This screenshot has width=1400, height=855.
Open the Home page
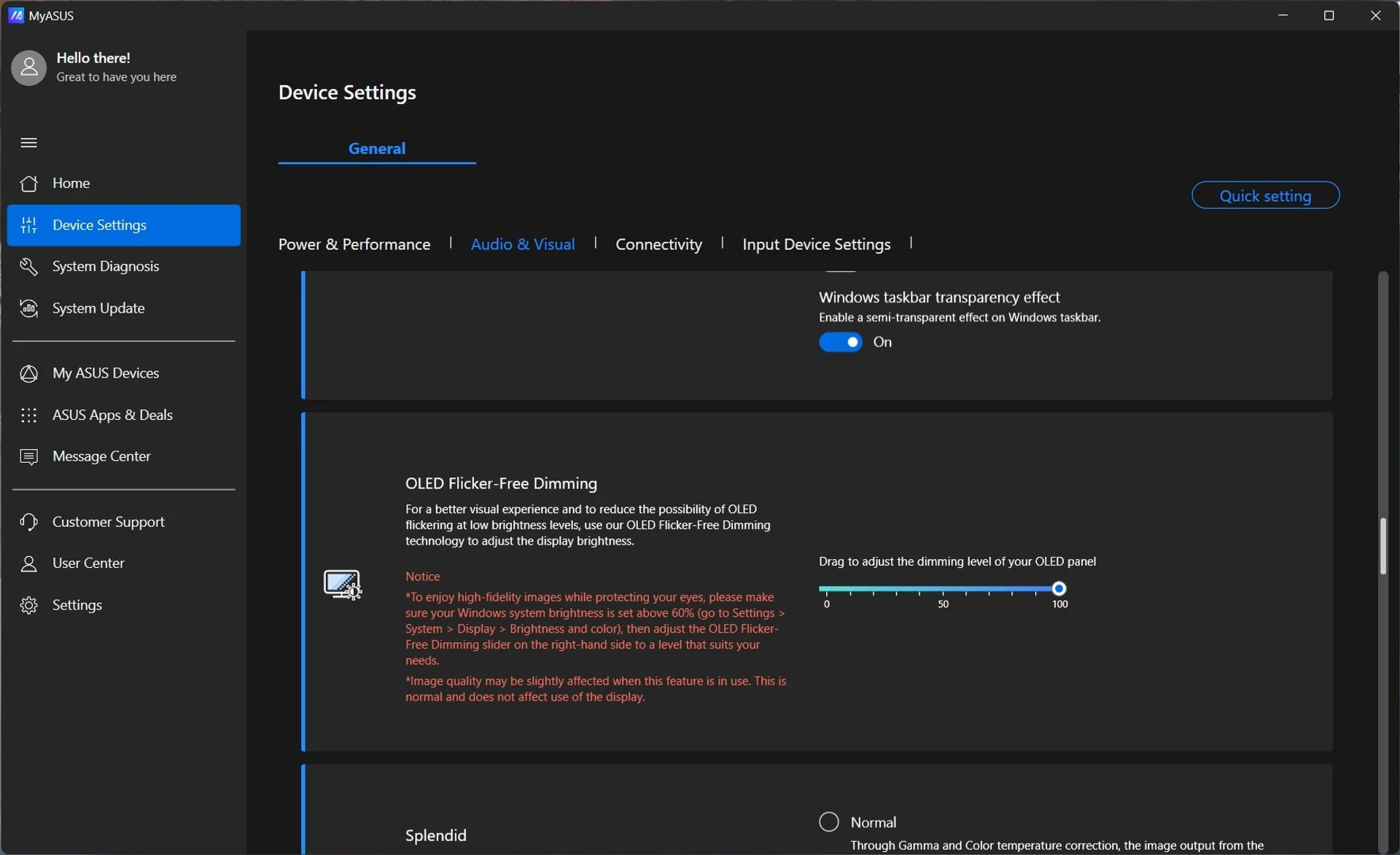tap(123, 183)
